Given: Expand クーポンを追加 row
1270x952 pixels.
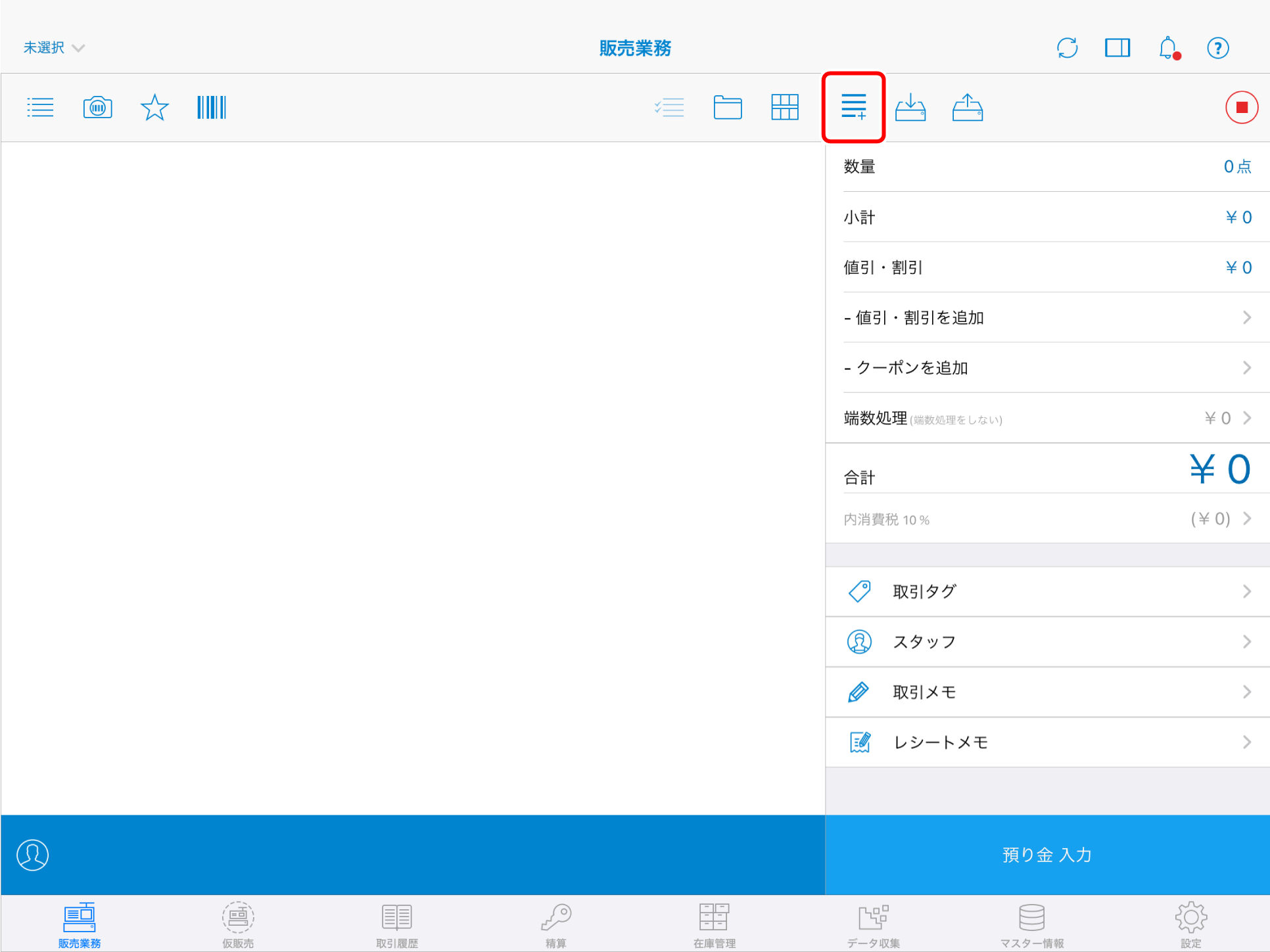Looking at the screenshot, I should (1047, 368).
